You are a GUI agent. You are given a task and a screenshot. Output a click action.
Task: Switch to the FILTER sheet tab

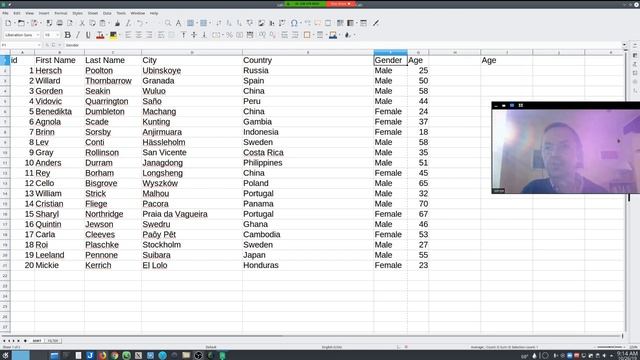[x=53, y=341]
